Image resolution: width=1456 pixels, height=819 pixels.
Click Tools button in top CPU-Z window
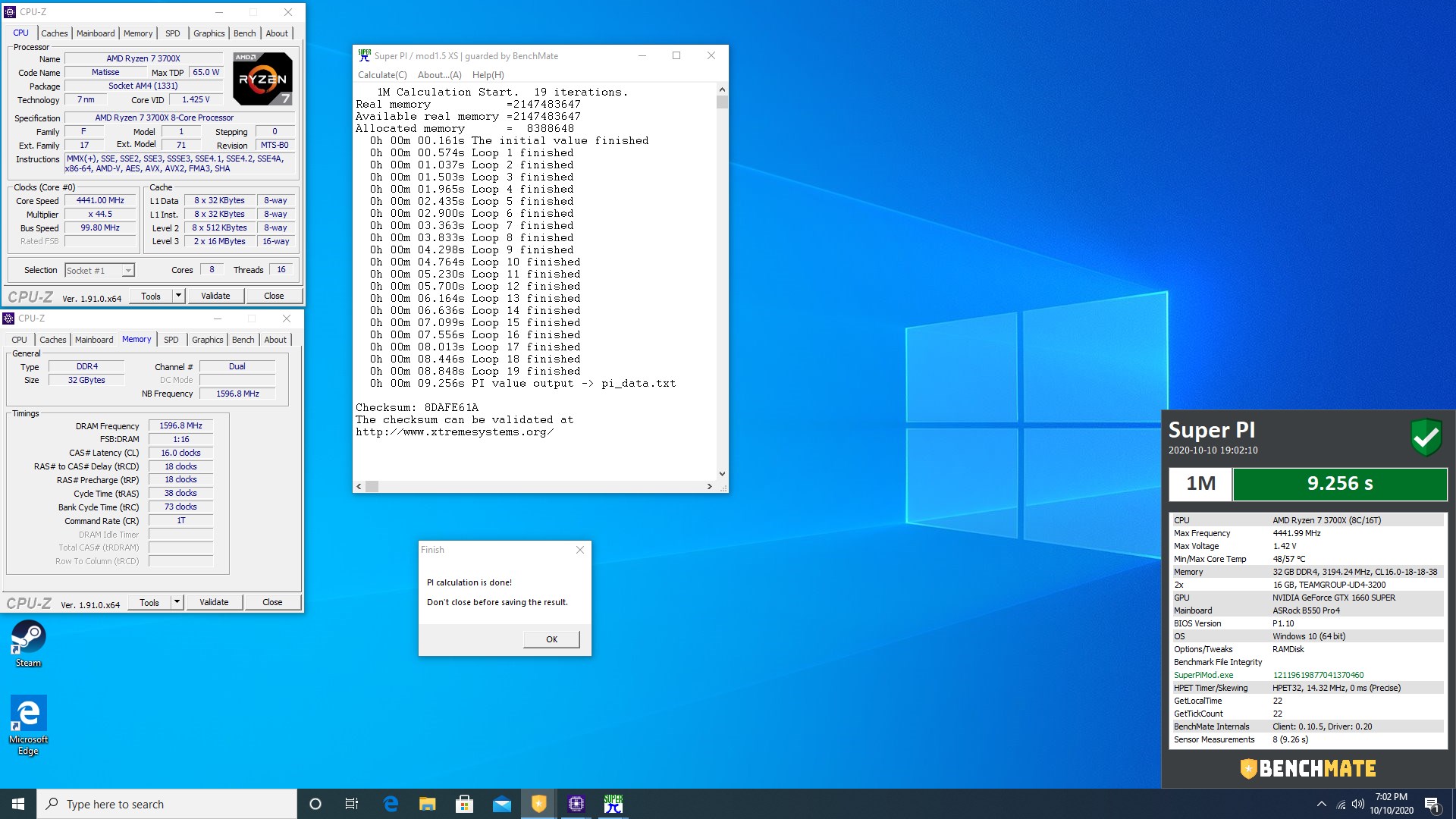click(x=151, y=296)
